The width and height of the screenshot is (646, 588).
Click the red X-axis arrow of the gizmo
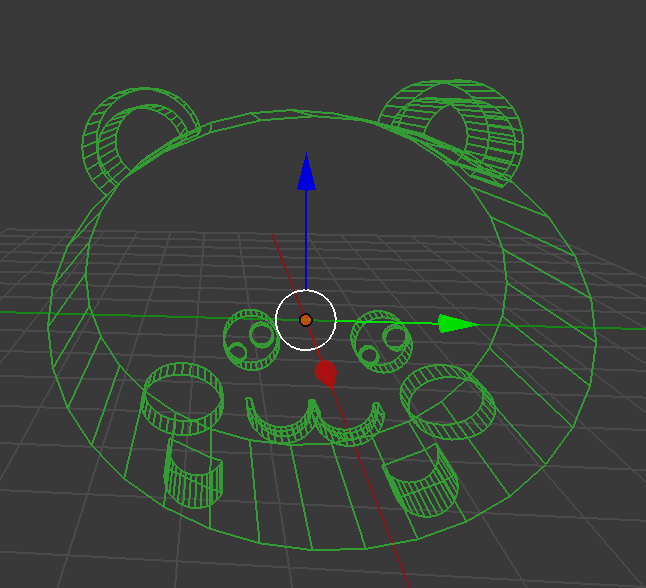tap(326, 374)
